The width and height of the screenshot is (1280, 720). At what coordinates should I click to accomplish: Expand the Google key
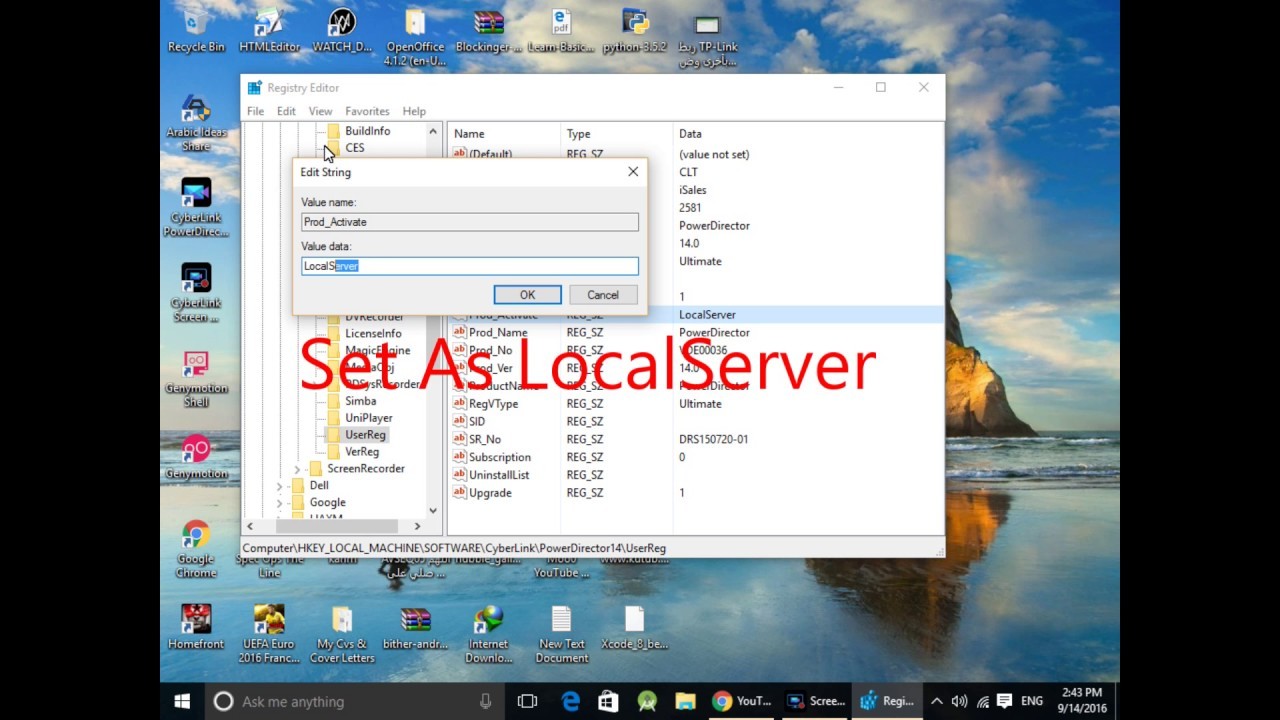pos(279,503)
